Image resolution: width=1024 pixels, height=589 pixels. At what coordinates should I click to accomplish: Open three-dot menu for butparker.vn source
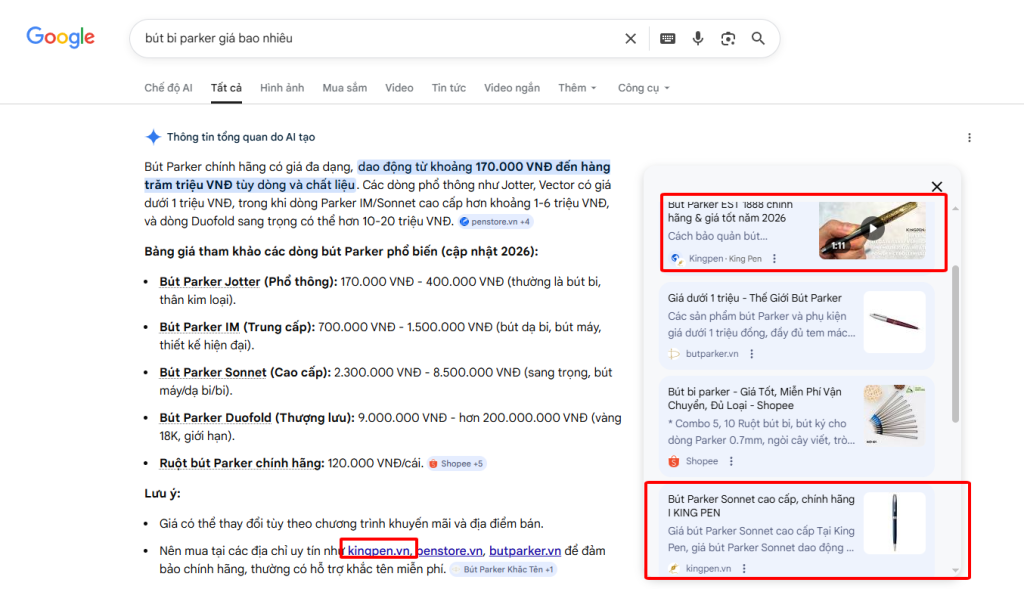(x=752, y=354)
